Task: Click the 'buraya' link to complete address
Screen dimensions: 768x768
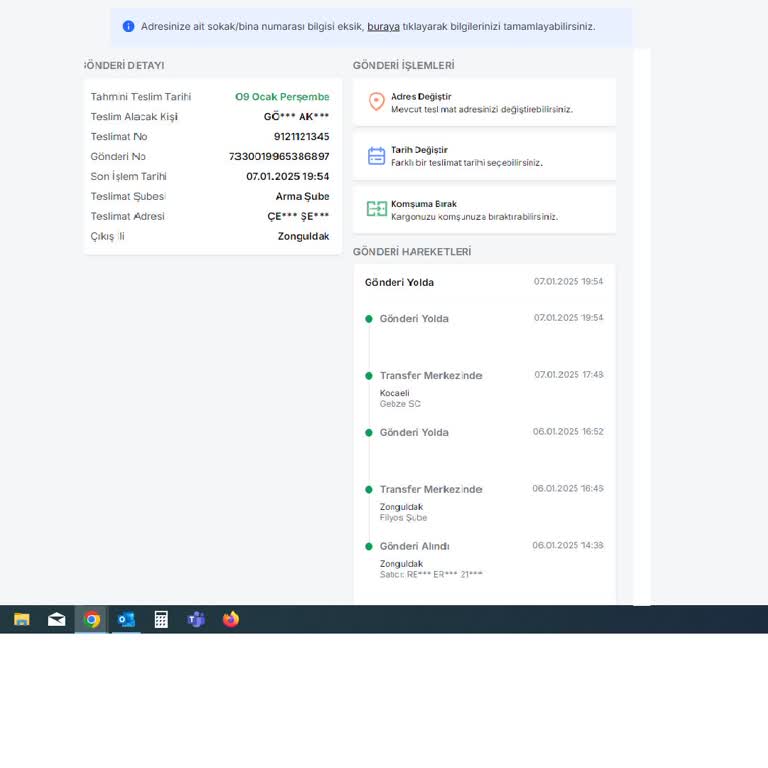Action: click(x=383, y=26)
